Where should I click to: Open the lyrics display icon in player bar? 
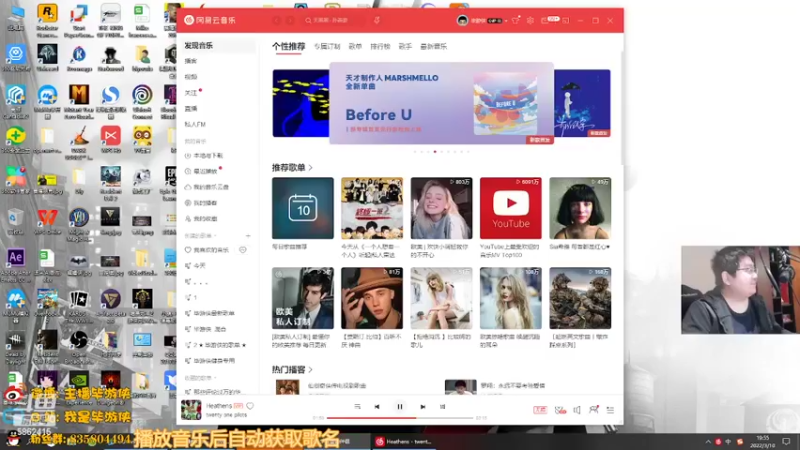point(442,407)
